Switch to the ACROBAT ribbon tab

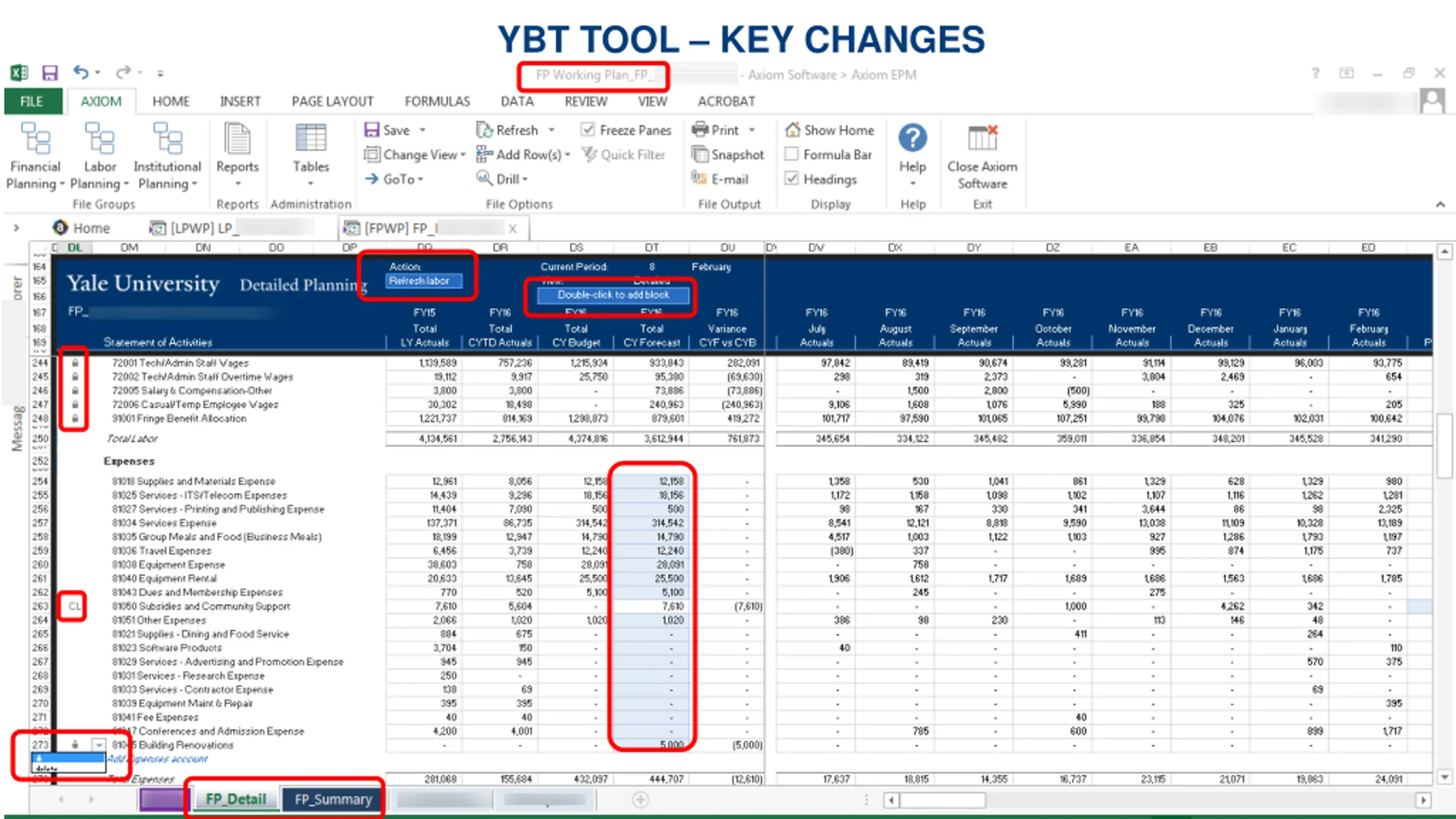726,101
